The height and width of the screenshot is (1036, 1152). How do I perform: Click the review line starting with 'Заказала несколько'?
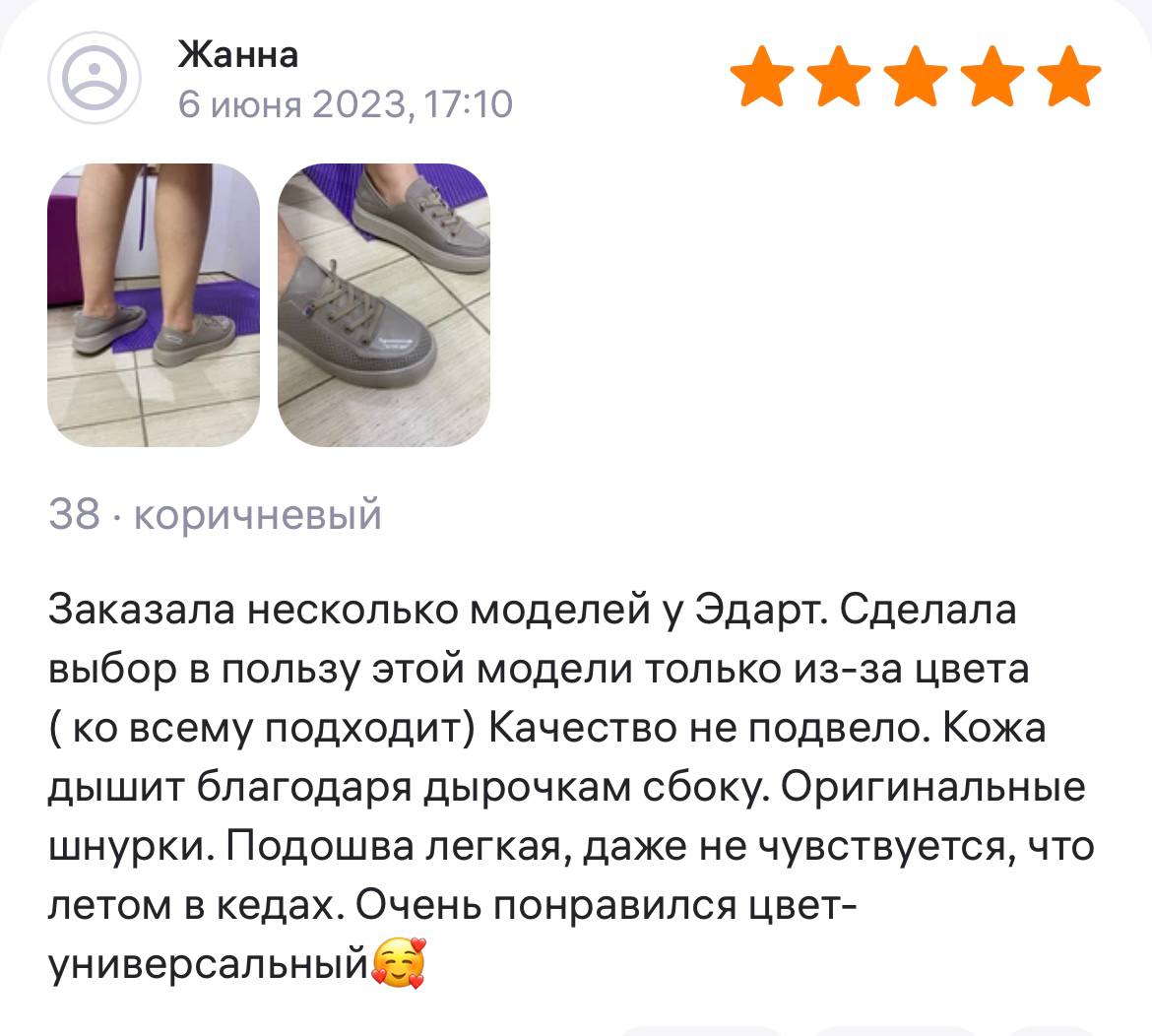point(533,612)
